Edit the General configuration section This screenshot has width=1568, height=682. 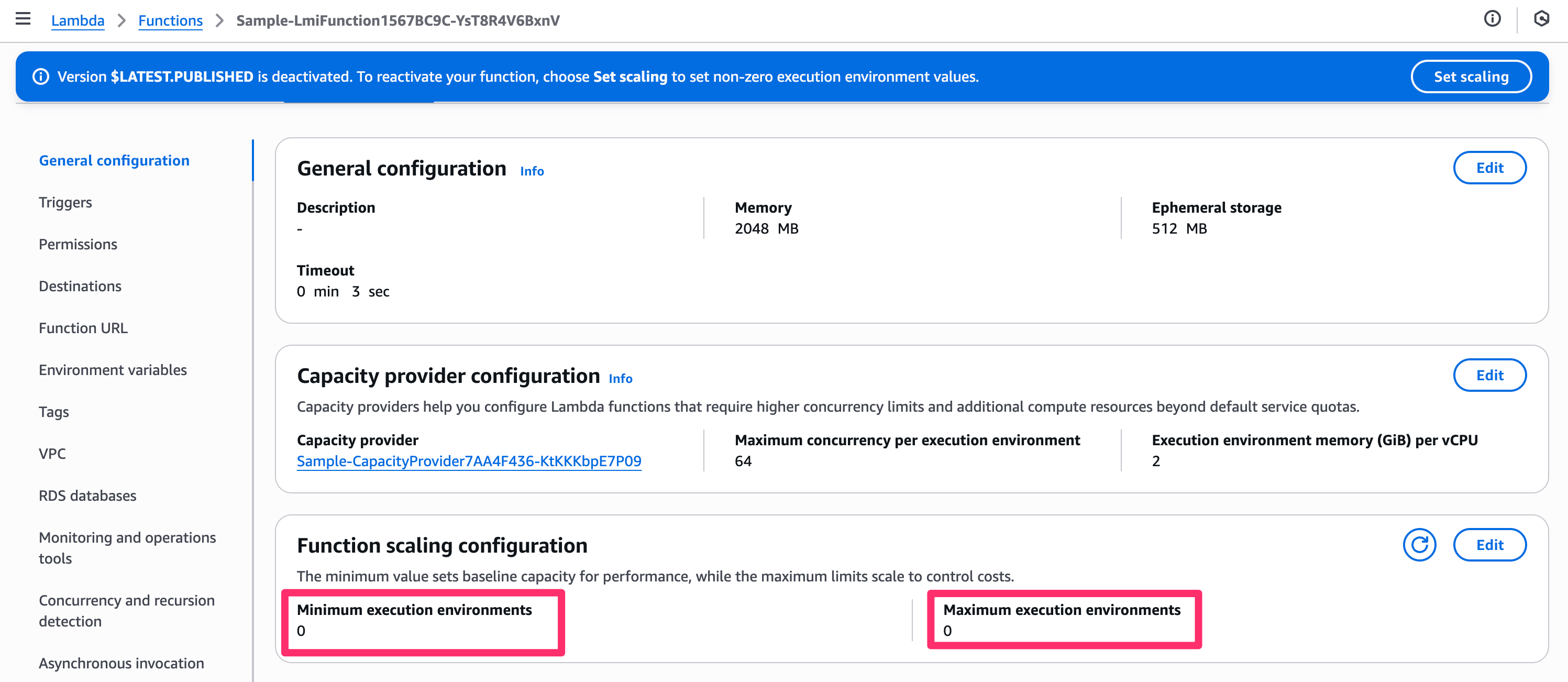1489,168
